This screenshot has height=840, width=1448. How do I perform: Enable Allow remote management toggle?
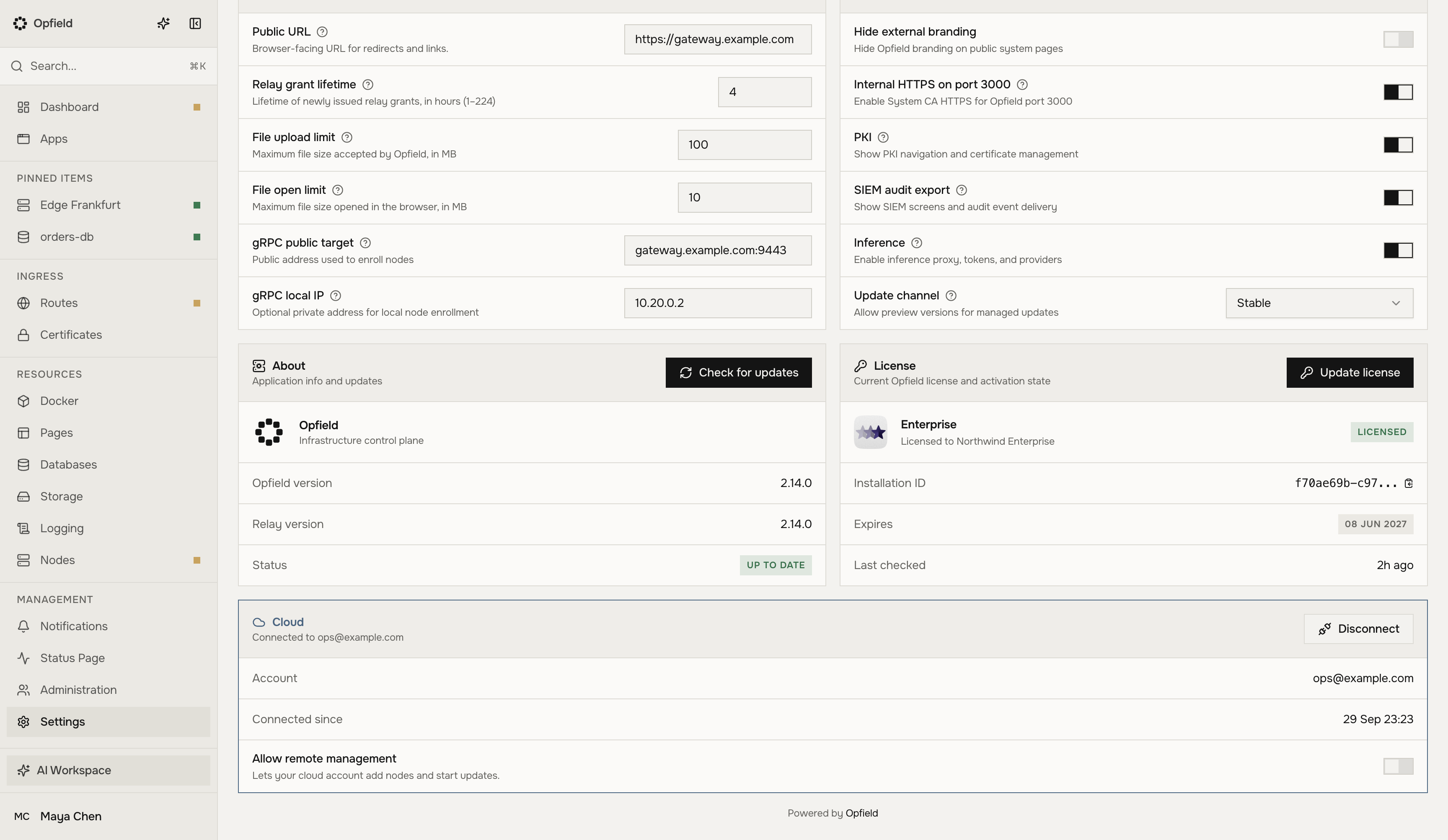(1399, 766)
